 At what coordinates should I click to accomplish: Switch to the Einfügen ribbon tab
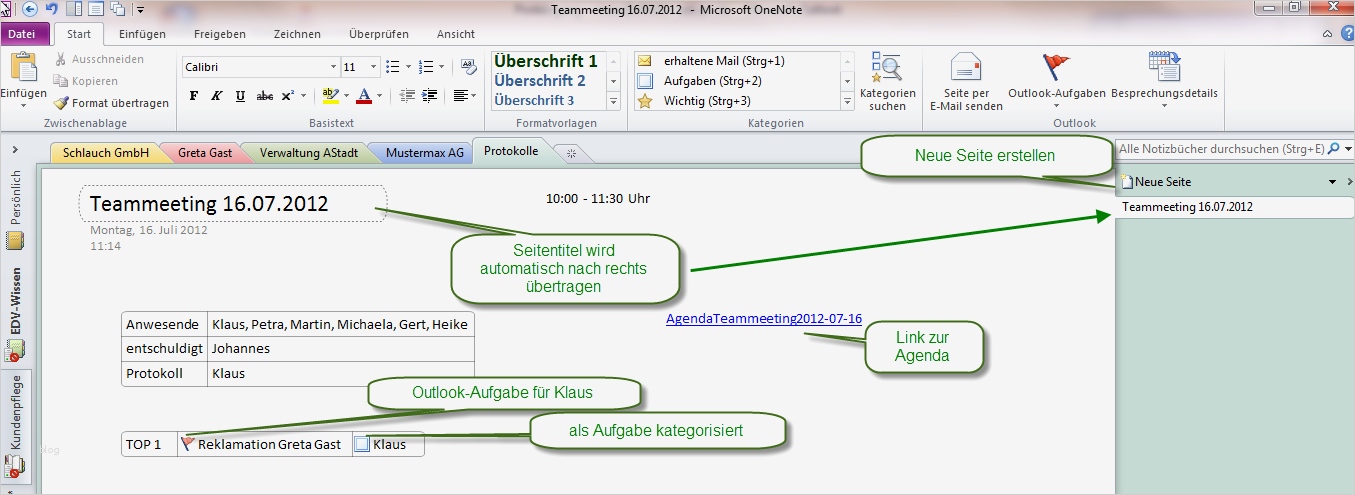tap(142, 34)
